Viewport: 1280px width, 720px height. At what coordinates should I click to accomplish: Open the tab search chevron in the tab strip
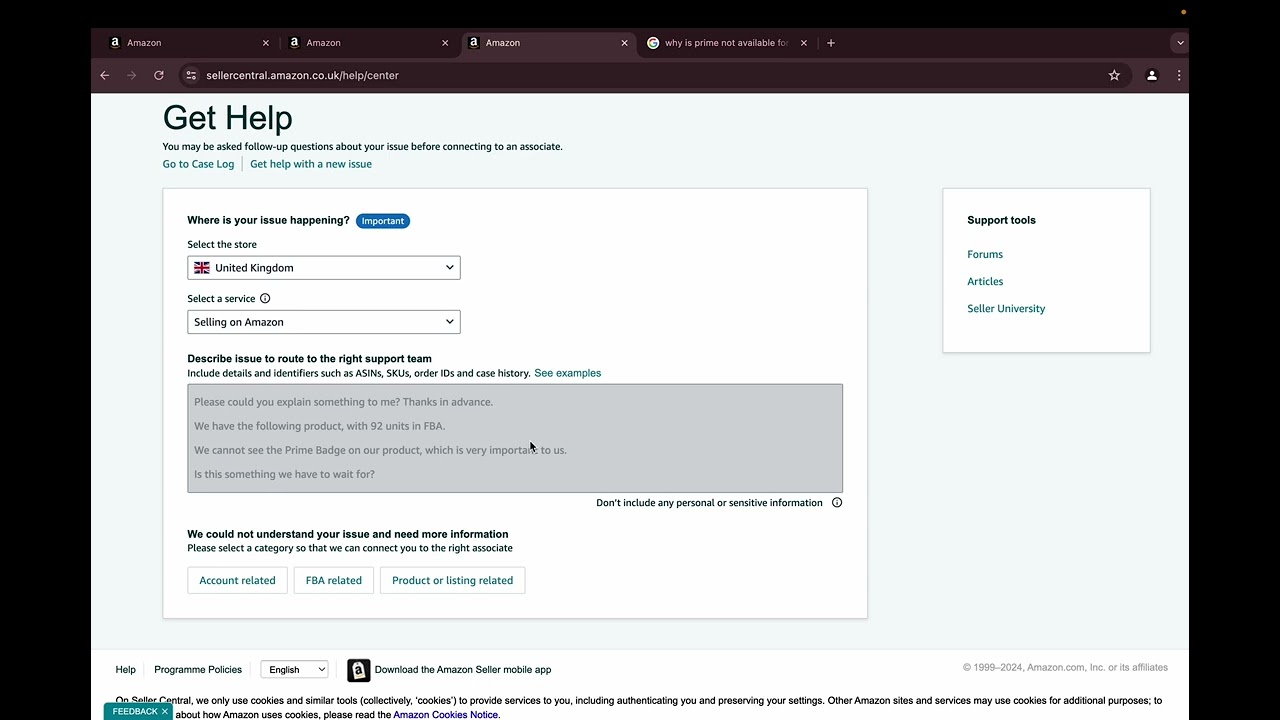pos(1180,43)
